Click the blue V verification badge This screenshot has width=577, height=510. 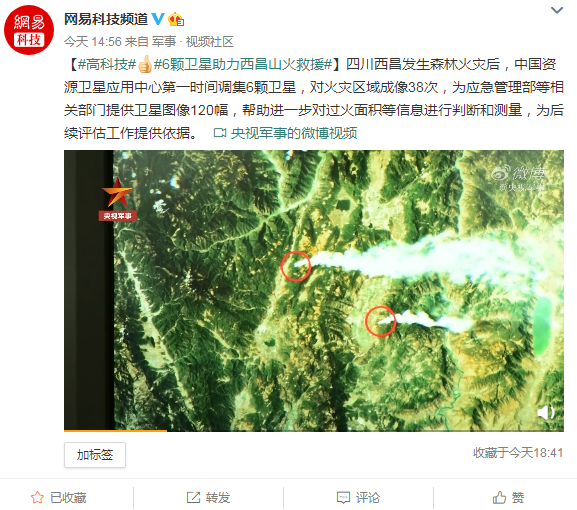pos(158,19)
